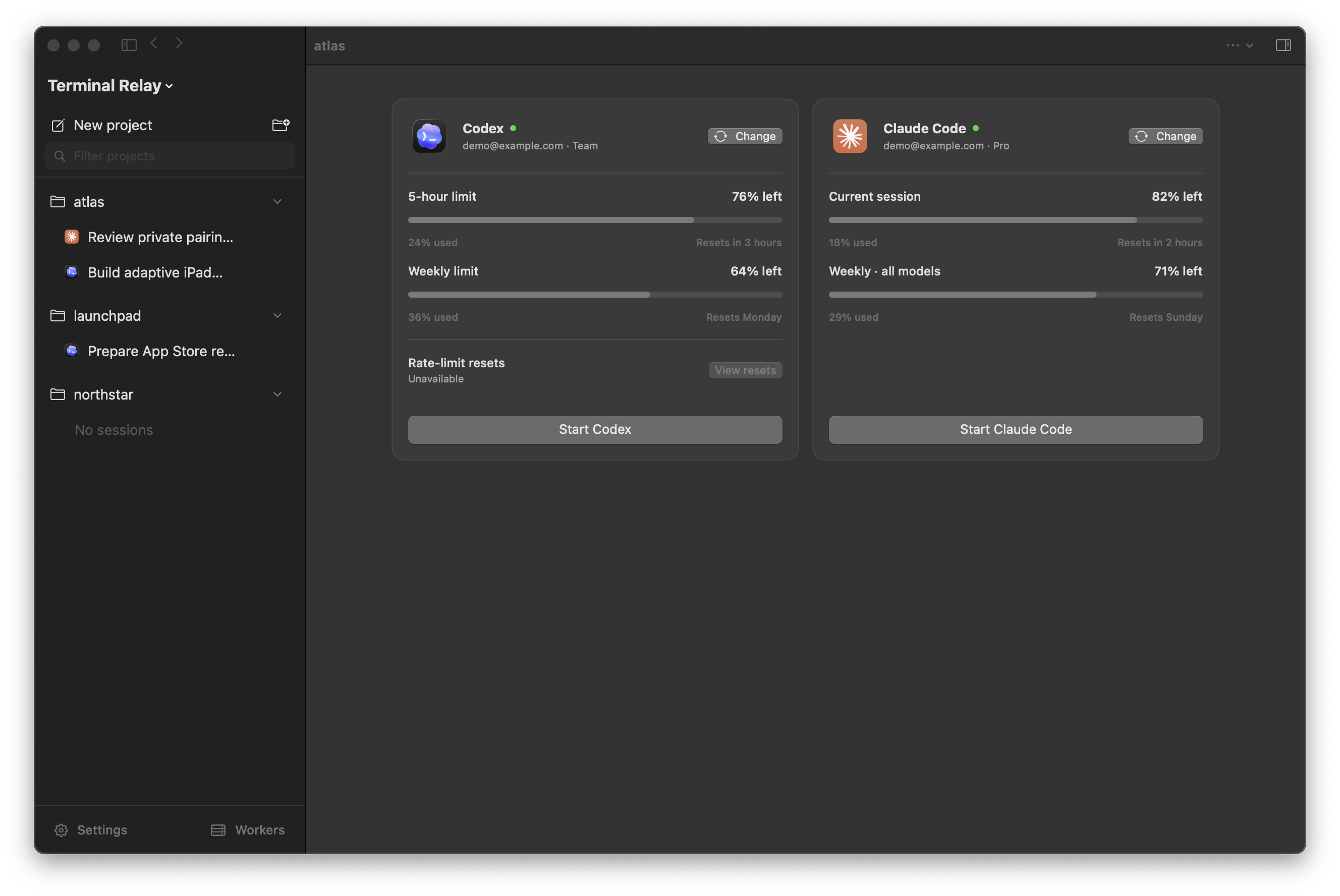This screenshot has height=896, width=1340.
Task: Click Claude icon beside Review private pairing
Action: [x=72, y=237]
